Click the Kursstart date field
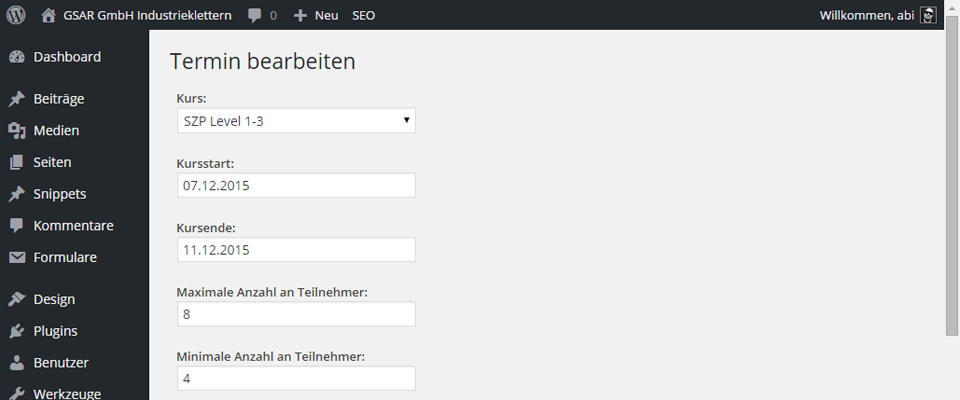Screen dimensions: 960x400 (x=296, y=185)
